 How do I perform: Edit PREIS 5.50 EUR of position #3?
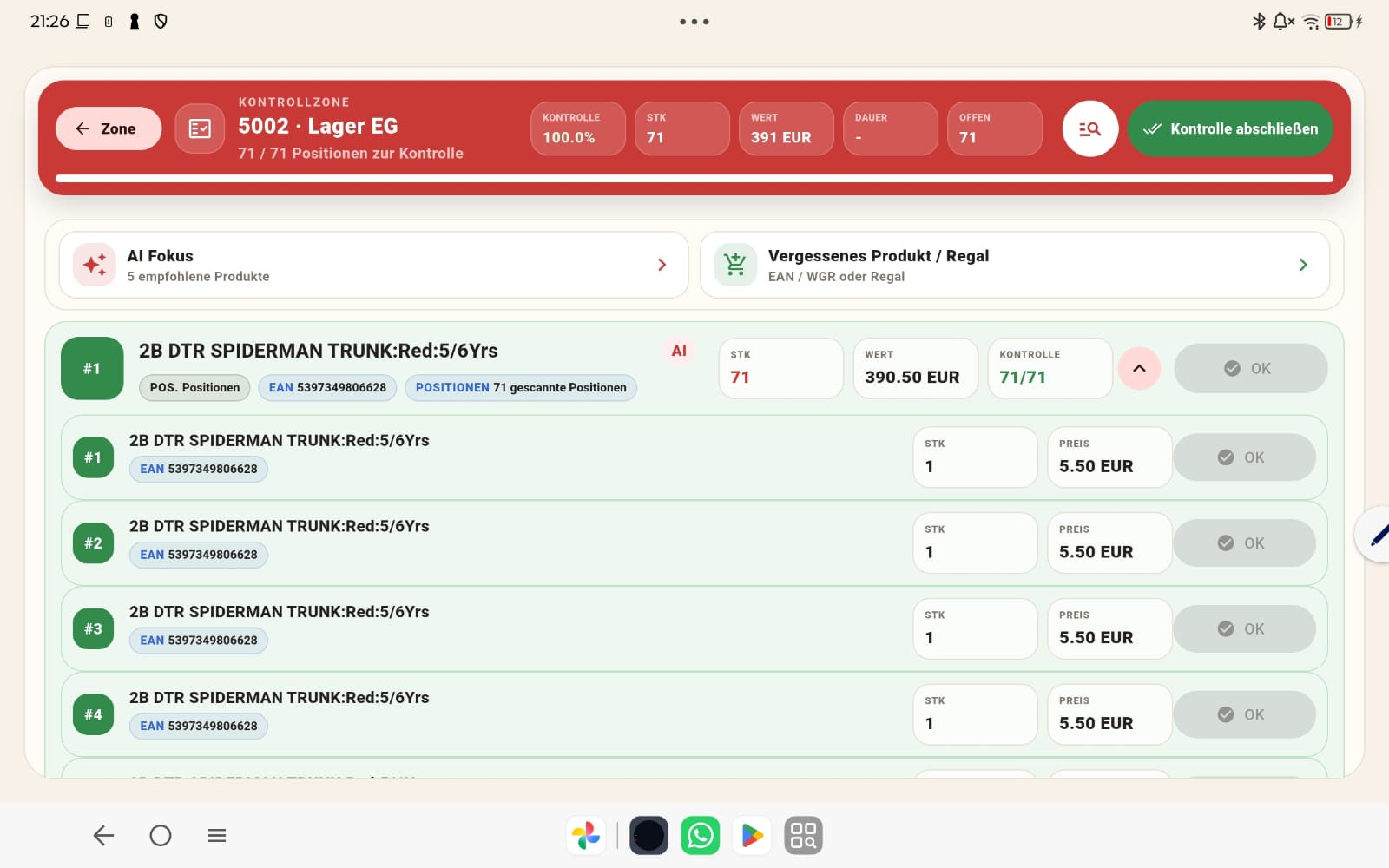coord(1109,628)
